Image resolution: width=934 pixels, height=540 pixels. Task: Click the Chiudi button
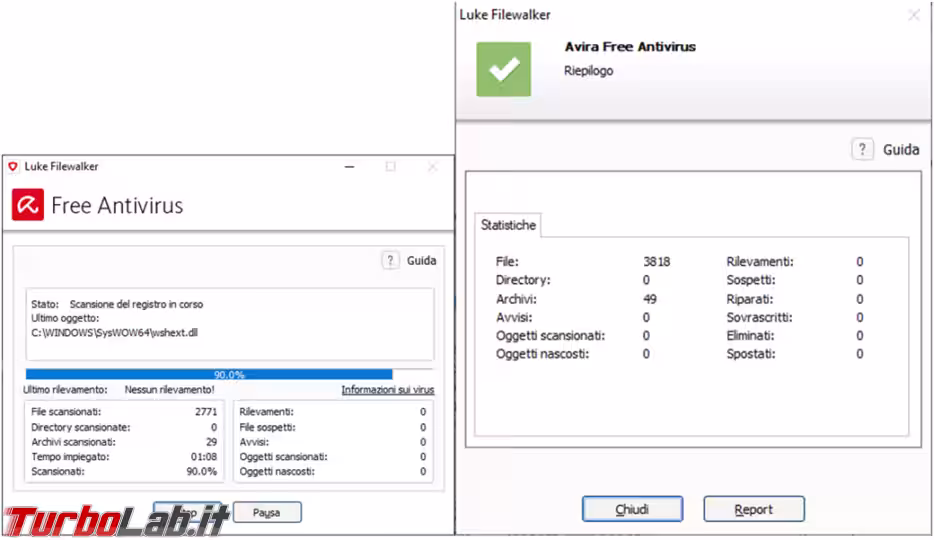[x=632, y=509]
